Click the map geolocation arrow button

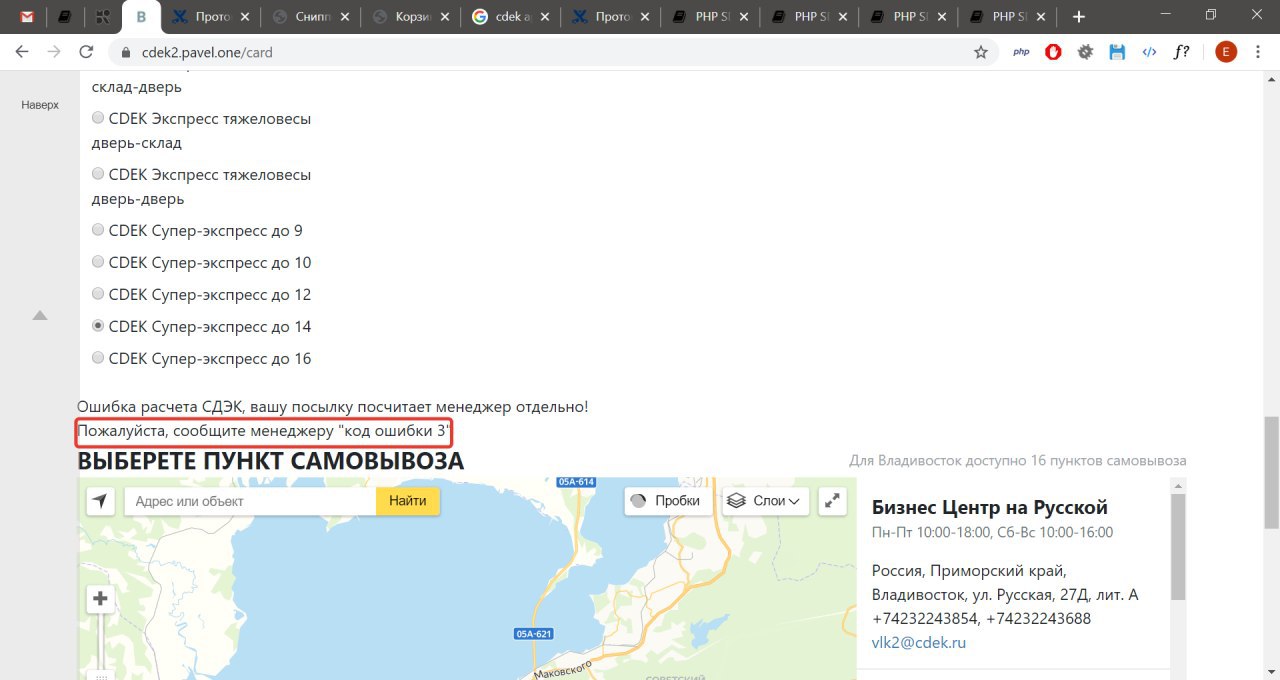click(100, 501)
